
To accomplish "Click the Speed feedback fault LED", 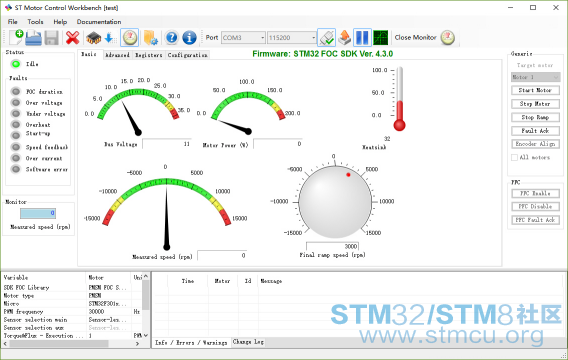I will 16,147.
